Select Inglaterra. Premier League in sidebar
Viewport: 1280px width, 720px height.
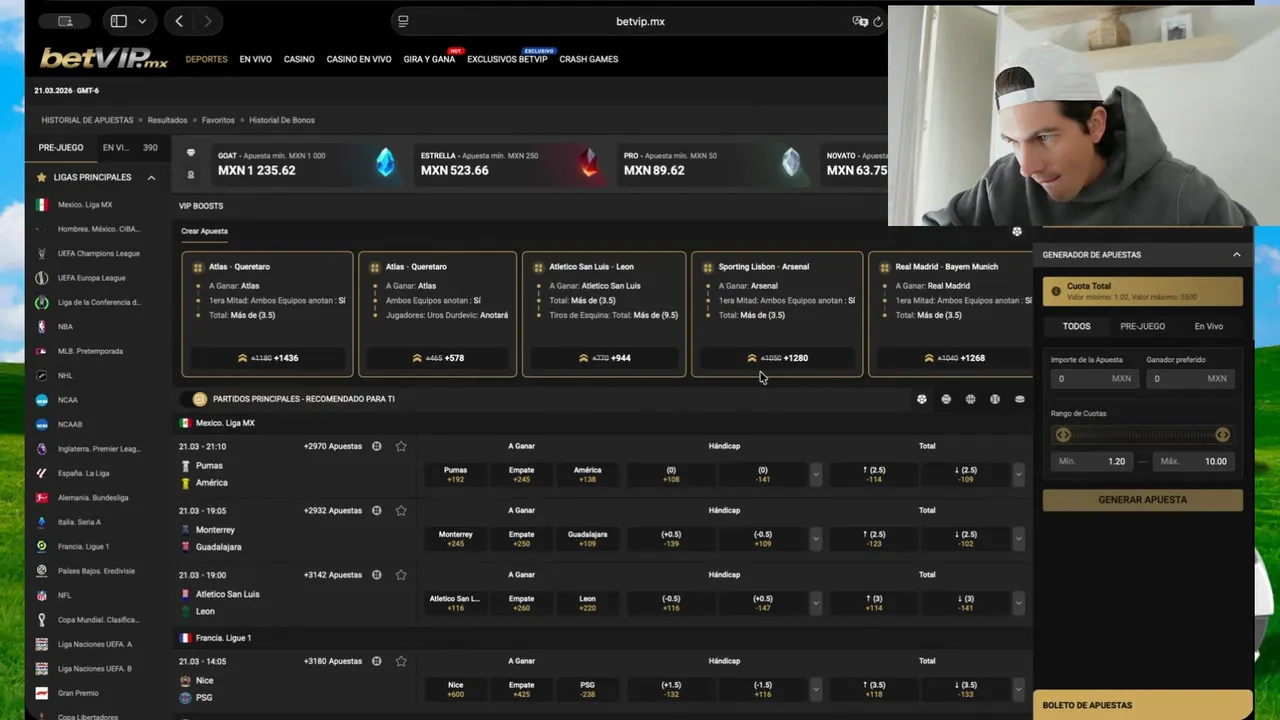(98, 449)
